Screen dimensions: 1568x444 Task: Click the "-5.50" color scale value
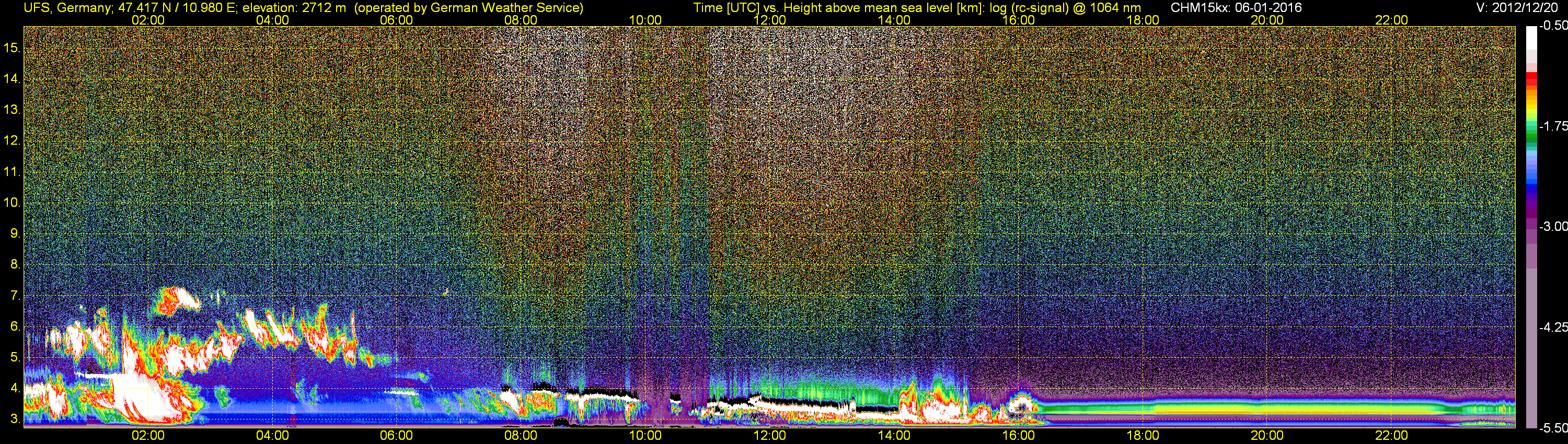[x=1553, y=428]
